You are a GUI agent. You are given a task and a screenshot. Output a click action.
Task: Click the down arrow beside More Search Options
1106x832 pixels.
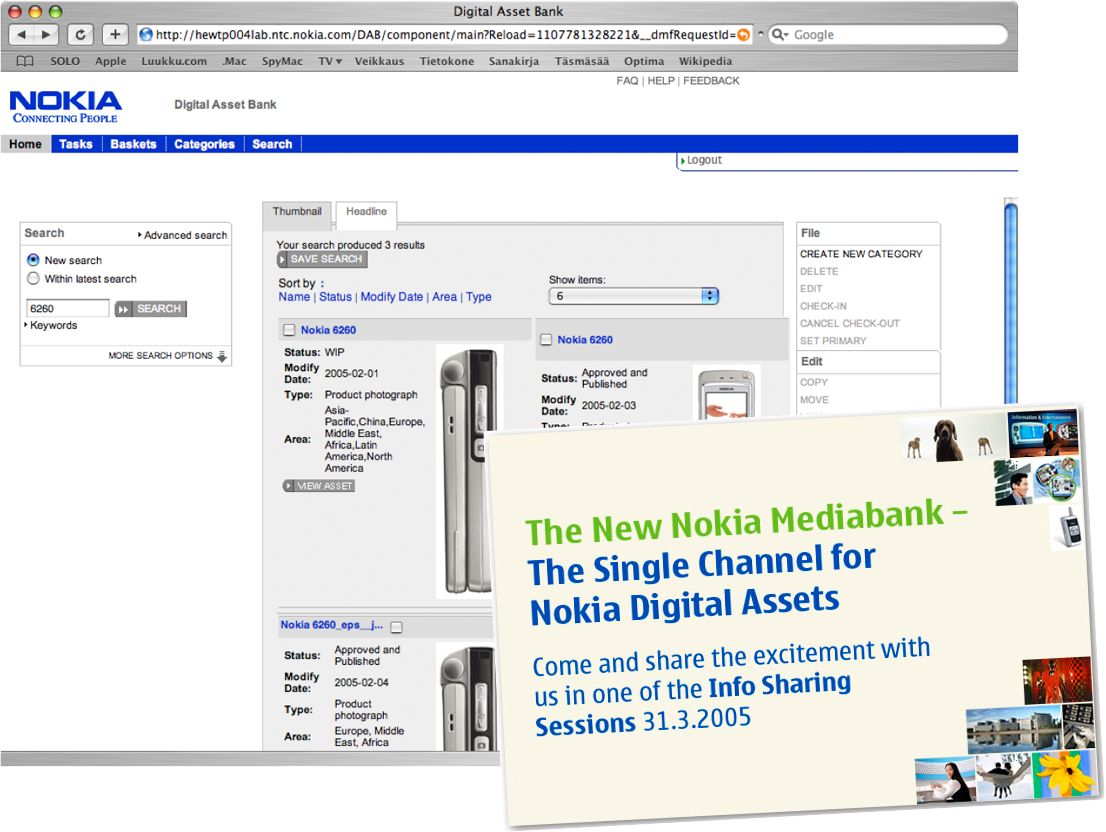[221, 357]
